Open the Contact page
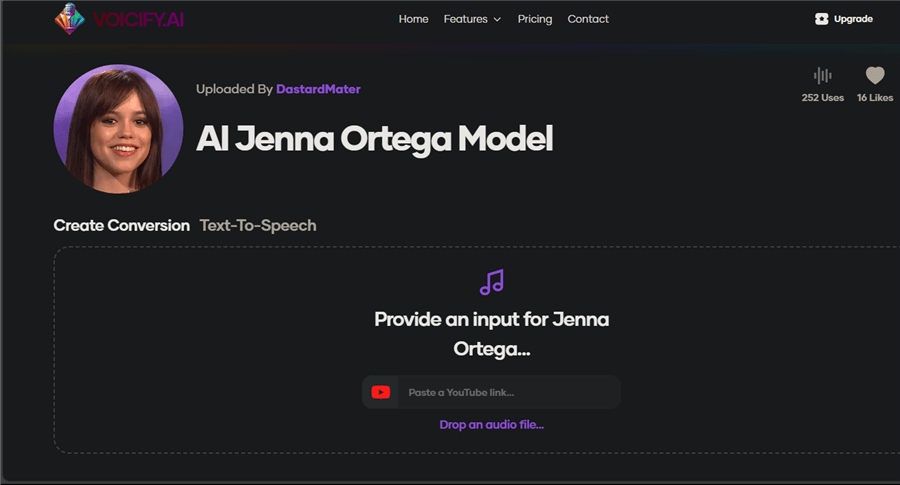Viewport: 900px width, 485px height. pyautogui.click(x=588, y=19)
